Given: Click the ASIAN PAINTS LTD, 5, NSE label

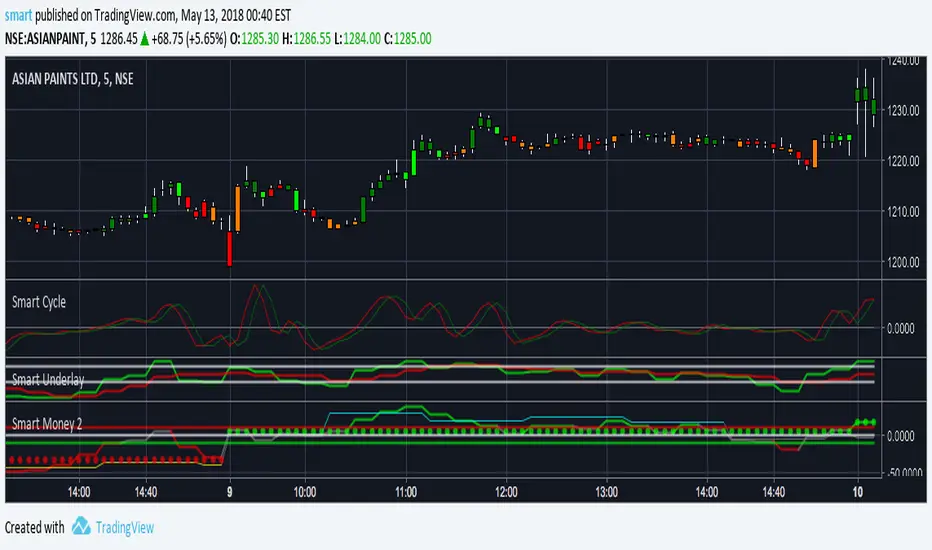Looking at the screenshot, I should 73,79.
